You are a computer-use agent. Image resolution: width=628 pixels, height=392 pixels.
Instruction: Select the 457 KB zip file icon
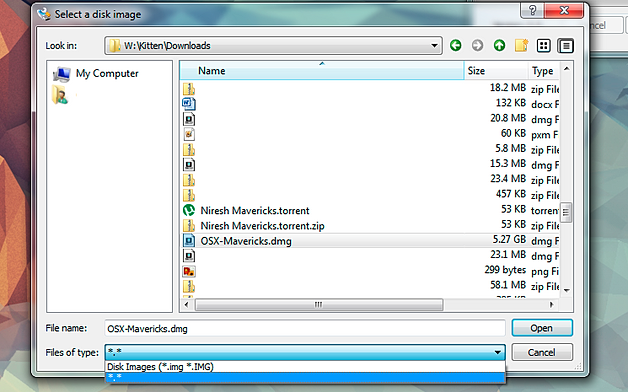coord(189,195)
